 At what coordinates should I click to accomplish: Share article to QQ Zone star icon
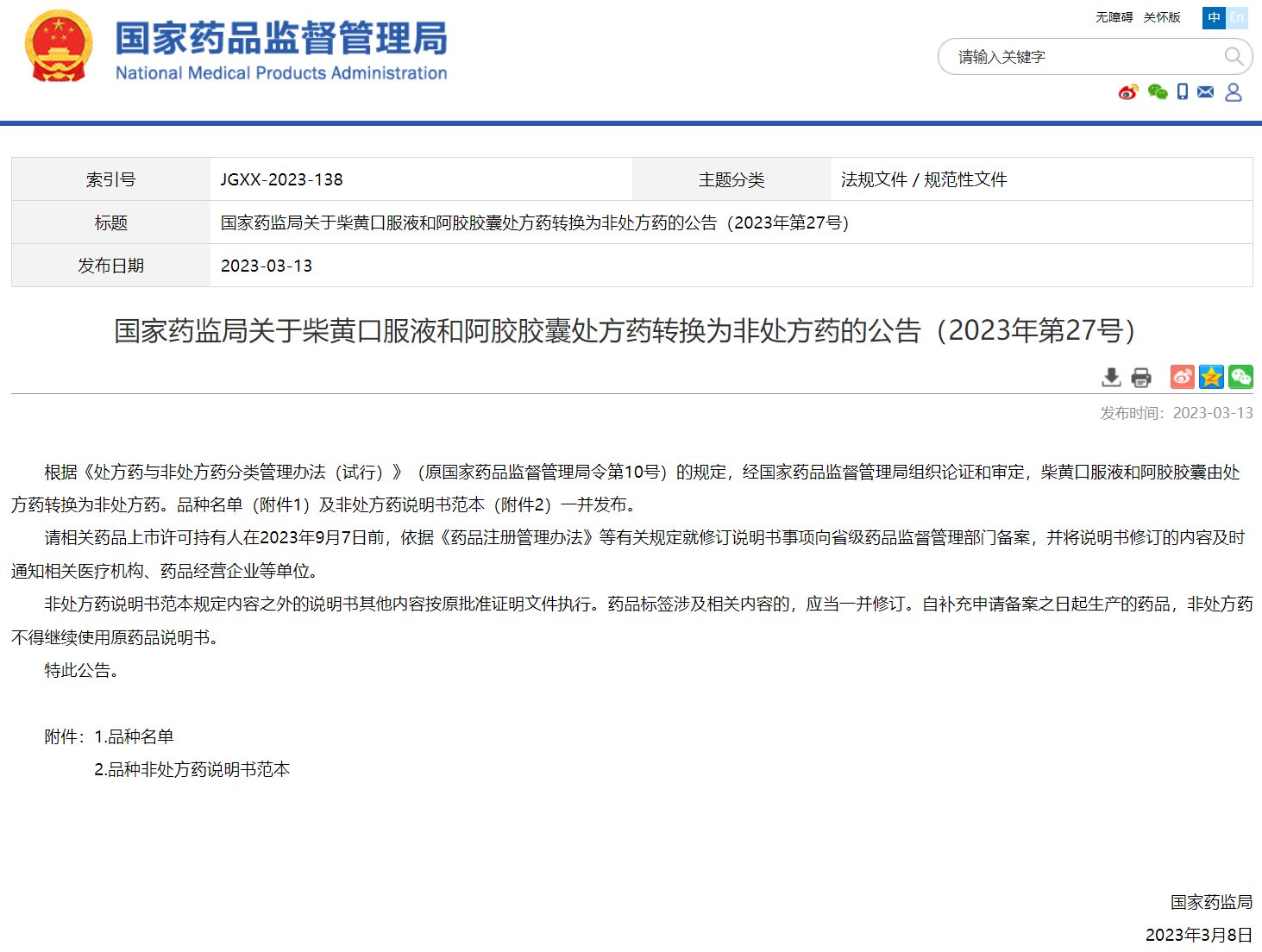(1212, 377)
